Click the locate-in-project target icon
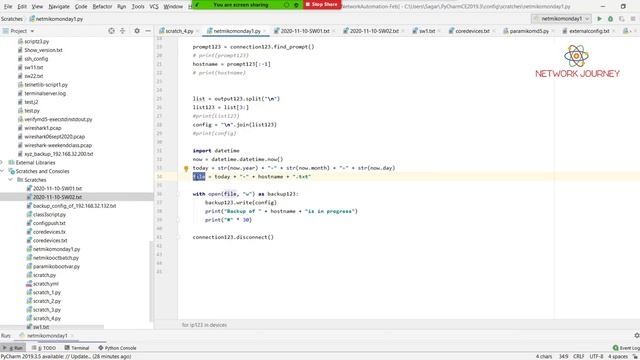This screenshot has width=640, height=360. 111,31
